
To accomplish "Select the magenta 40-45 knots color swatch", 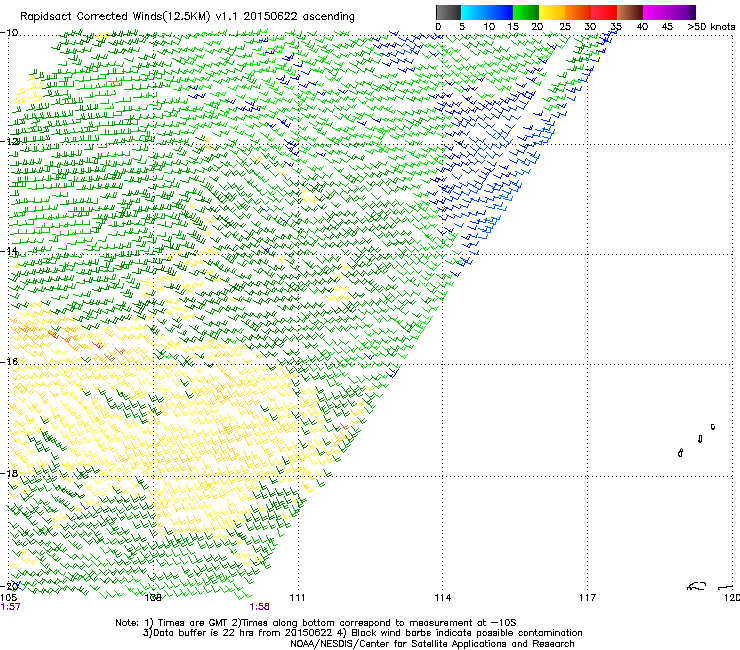I will pos(656,12).
